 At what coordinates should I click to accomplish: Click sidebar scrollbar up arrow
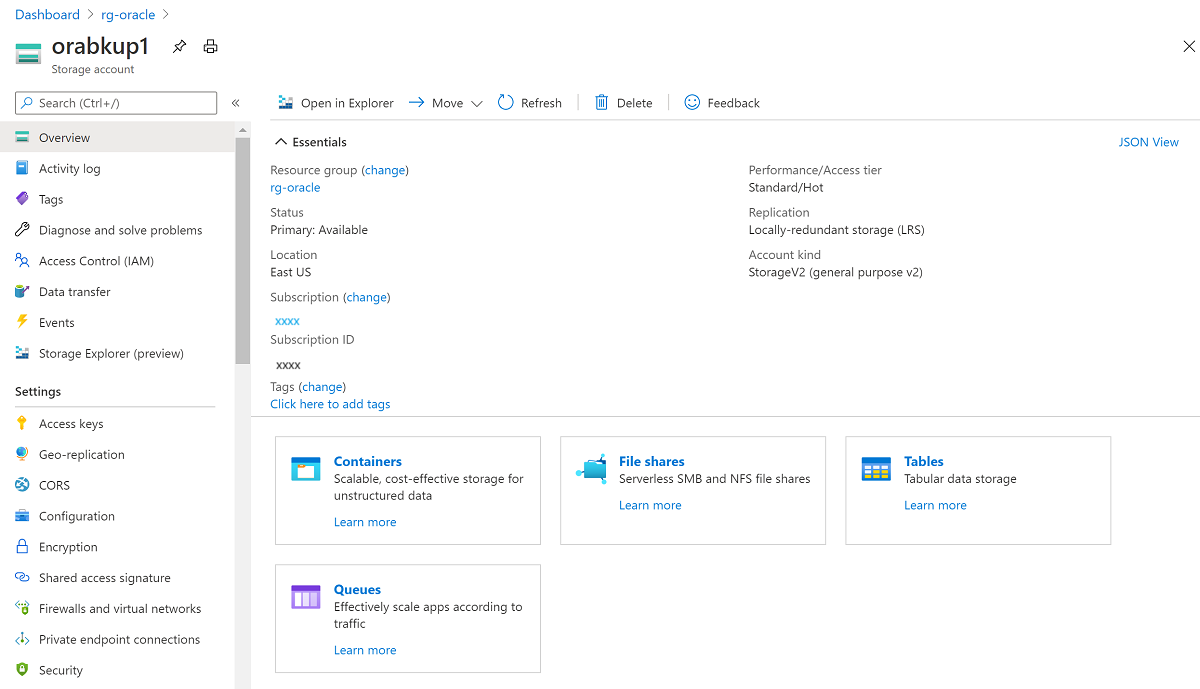pyautogui.click(x=243, y=130)
